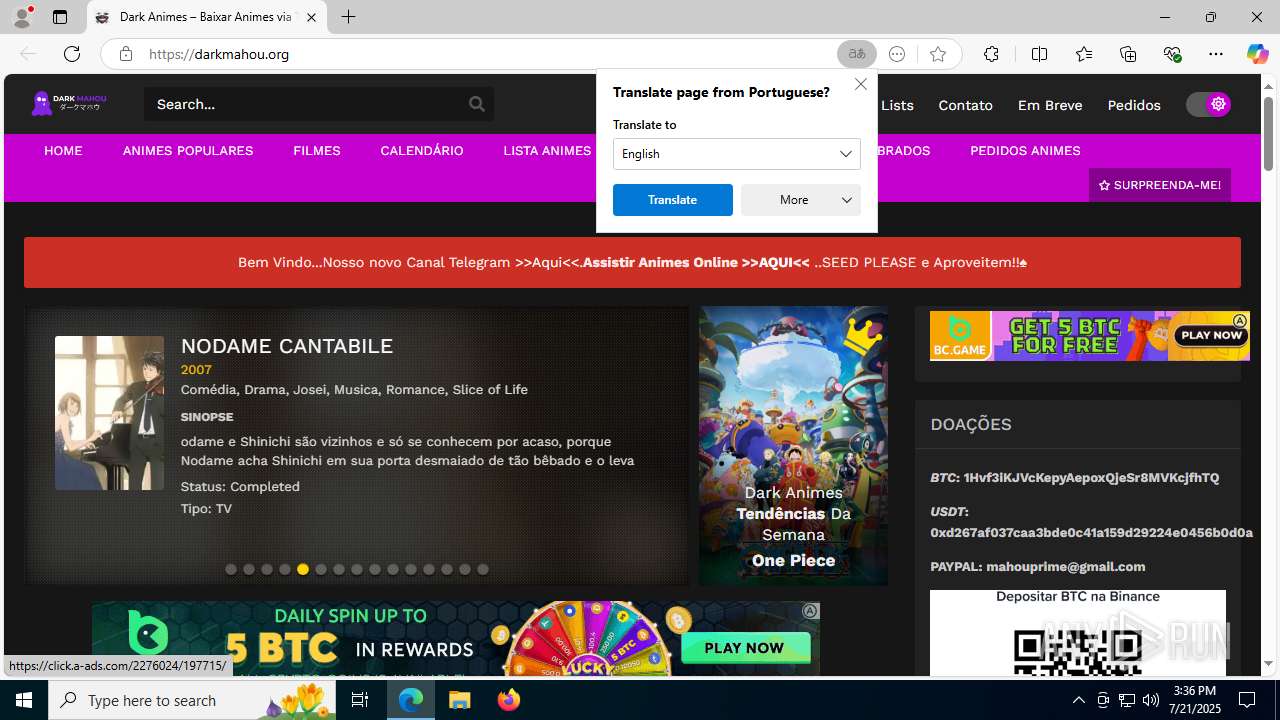Toggle the dark/light mode switch
This screenshot has height=720, width=1280.
(1208, 104)
